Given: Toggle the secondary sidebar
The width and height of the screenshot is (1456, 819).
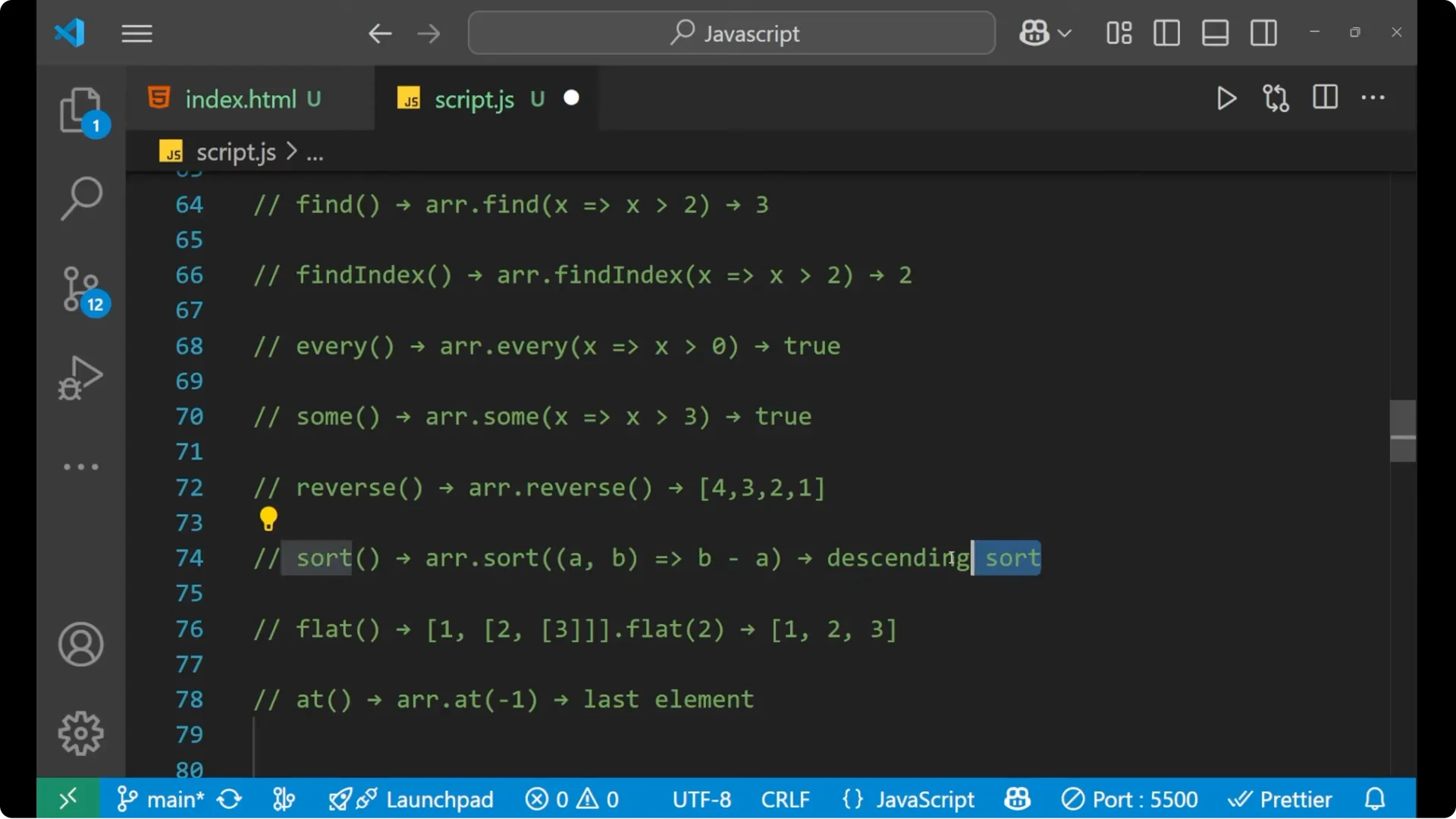Looking at the screenshot, I should click(x=1263, y=33).
